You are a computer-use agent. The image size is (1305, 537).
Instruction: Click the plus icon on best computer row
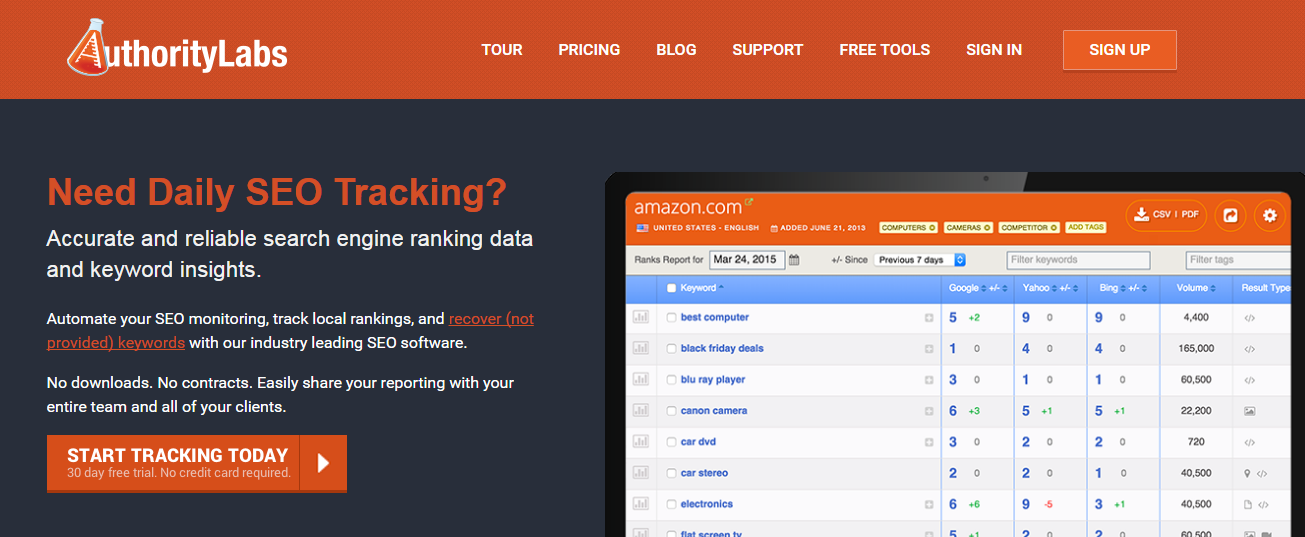point(929,318)
